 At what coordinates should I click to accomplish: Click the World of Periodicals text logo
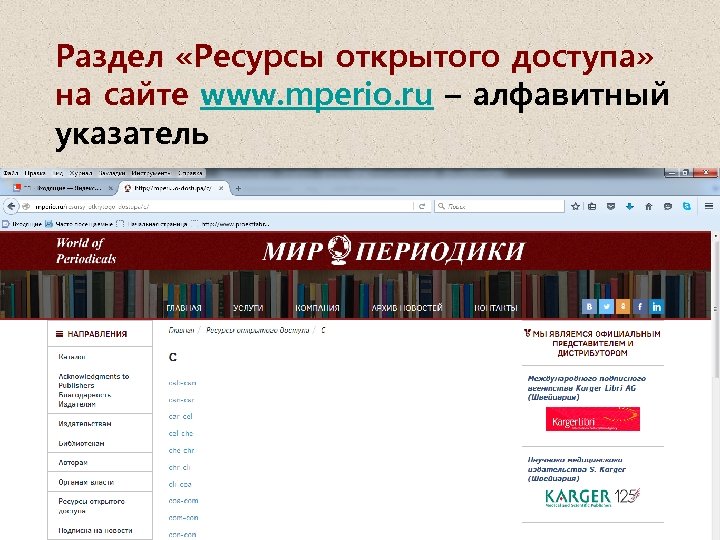click(86, 251)
